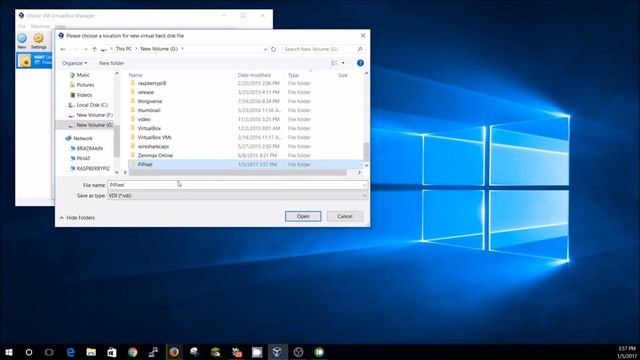Click the file list horizontal scrollbar
Viewport: 640px width, 360px height.
tap(238, 173)
